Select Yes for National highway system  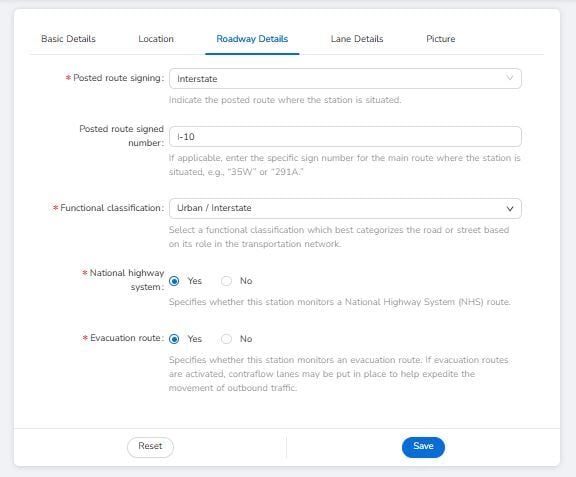[174, 281]
